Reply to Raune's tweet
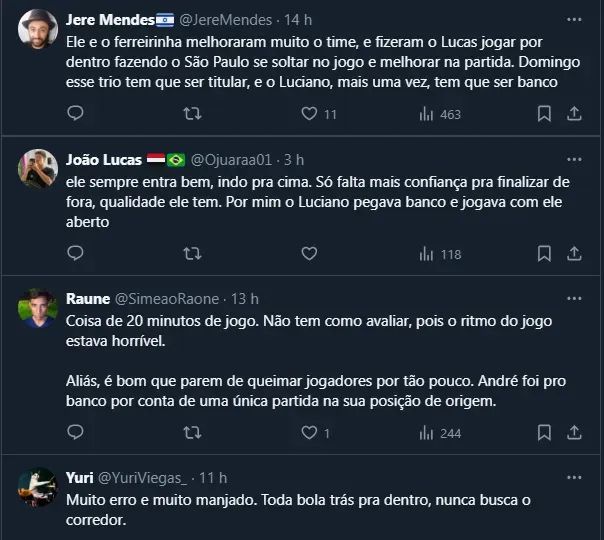Viewport: 604px width, 540px height. (x=75, y=432)
